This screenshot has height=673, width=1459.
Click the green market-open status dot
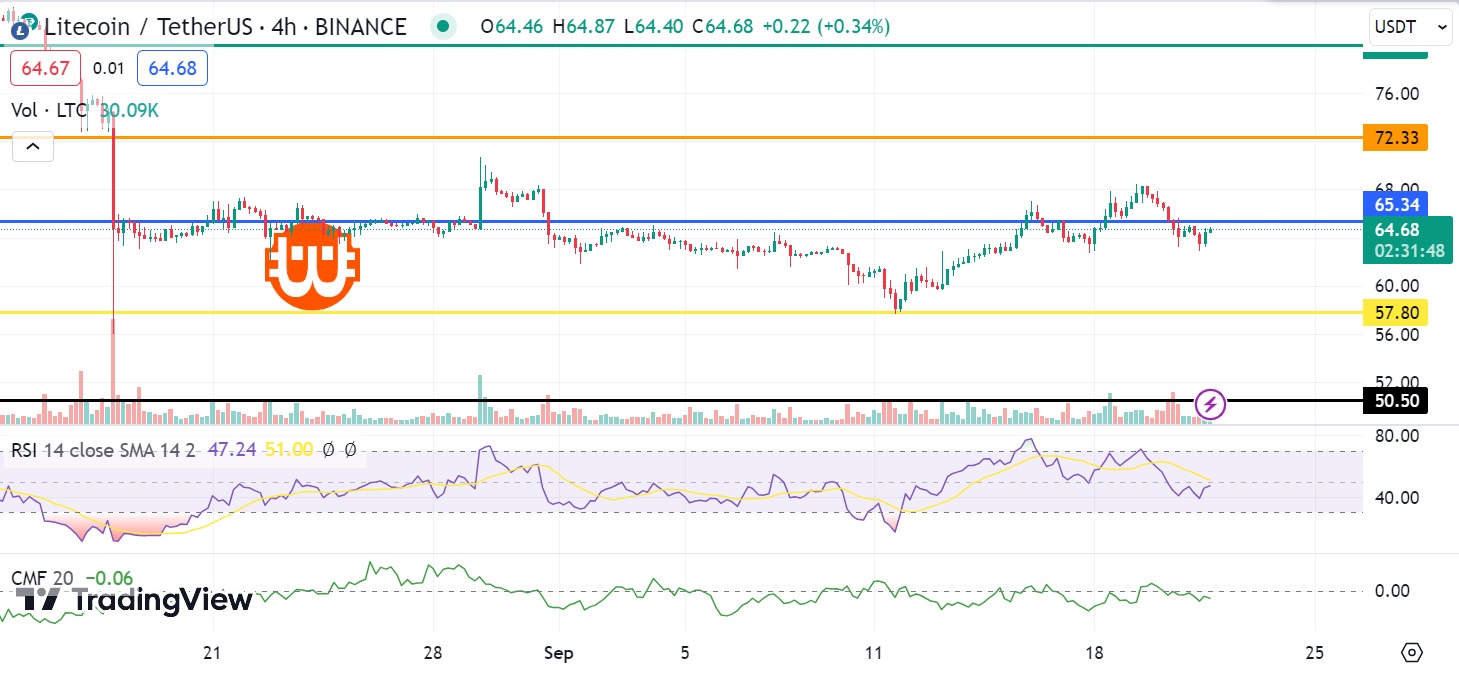[x=443, y=26]
